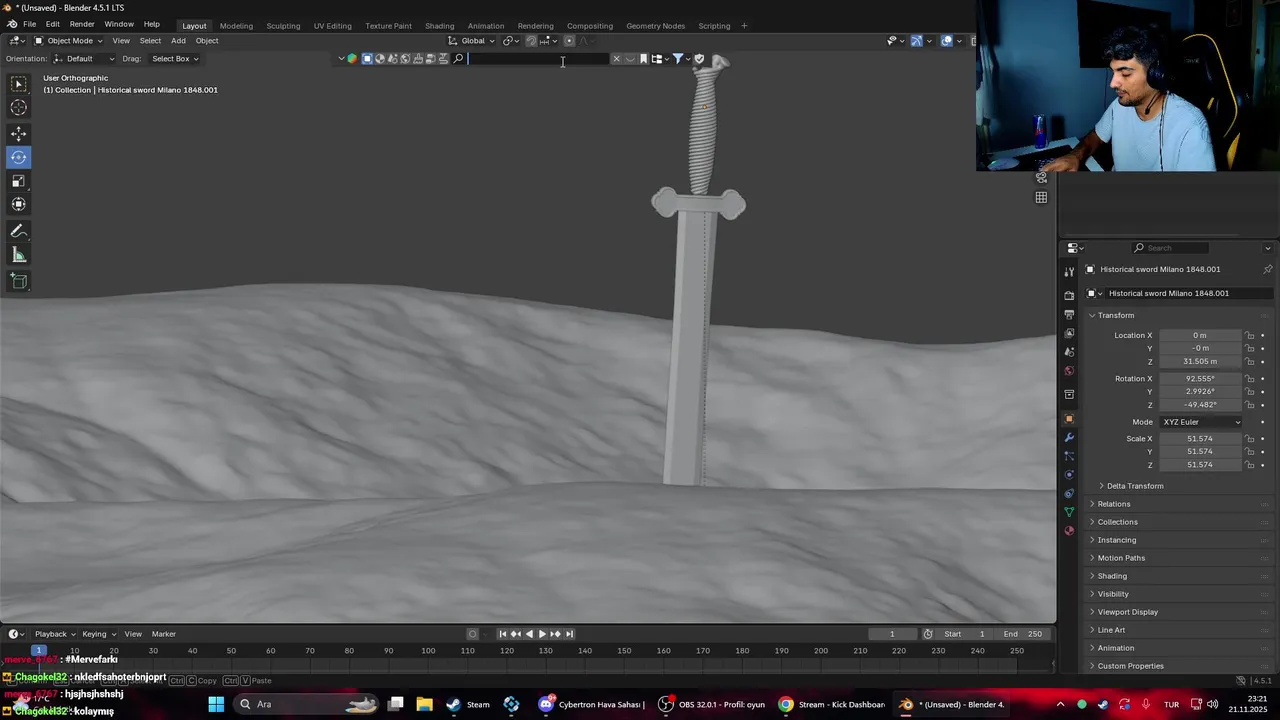
Task: Open the Render menu
Action: tap(82, 25)
